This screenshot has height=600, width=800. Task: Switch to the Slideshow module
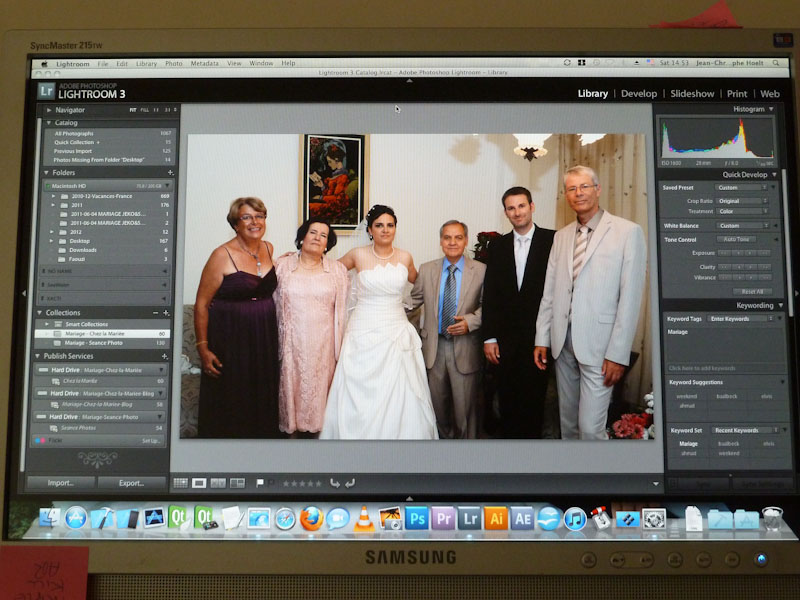click(692, 94)
